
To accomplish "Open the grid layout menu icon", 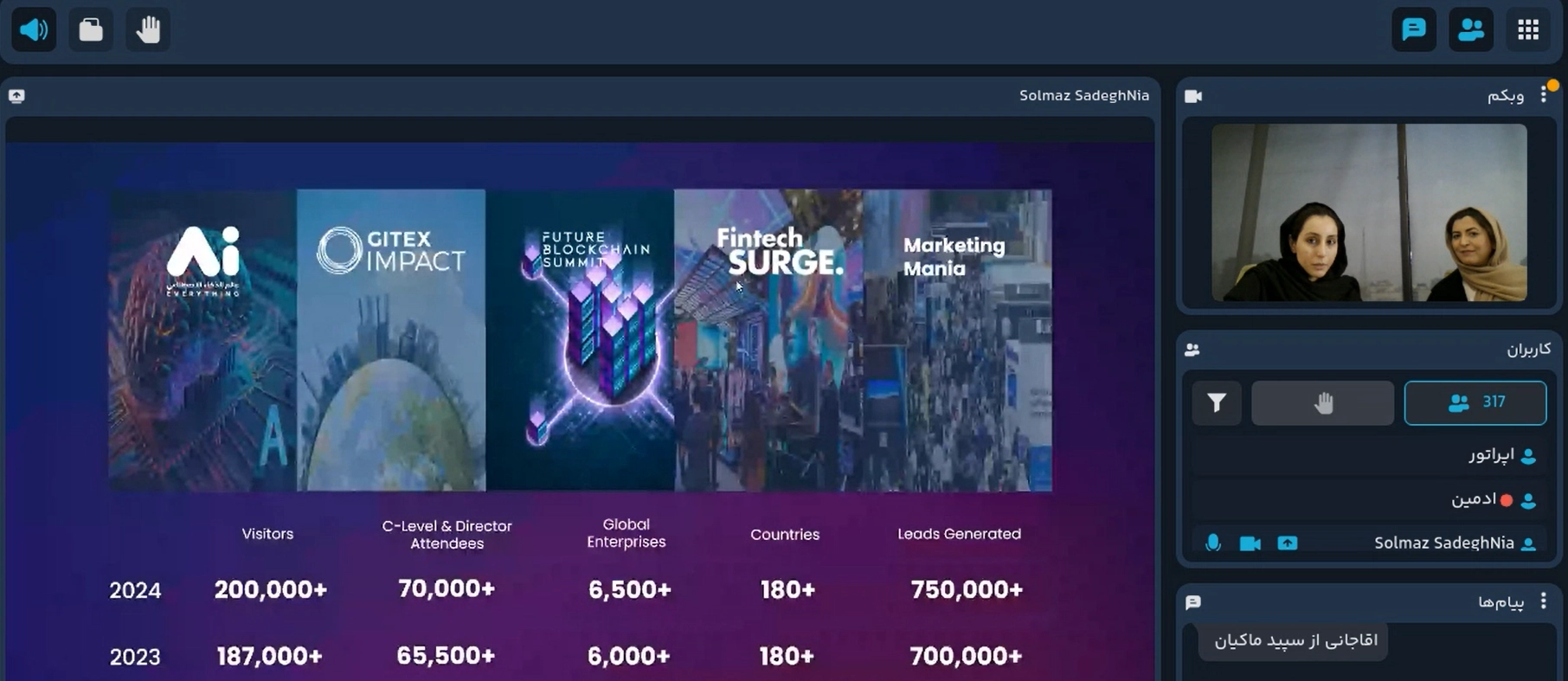I will coord(1528,29).
